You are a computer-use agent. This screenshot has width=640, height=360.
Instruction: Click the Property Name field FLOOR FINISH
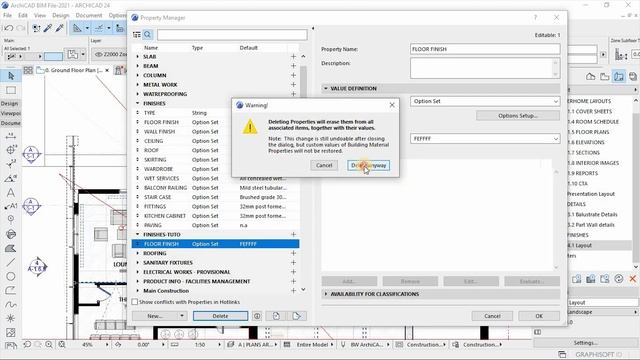point(485,49)
